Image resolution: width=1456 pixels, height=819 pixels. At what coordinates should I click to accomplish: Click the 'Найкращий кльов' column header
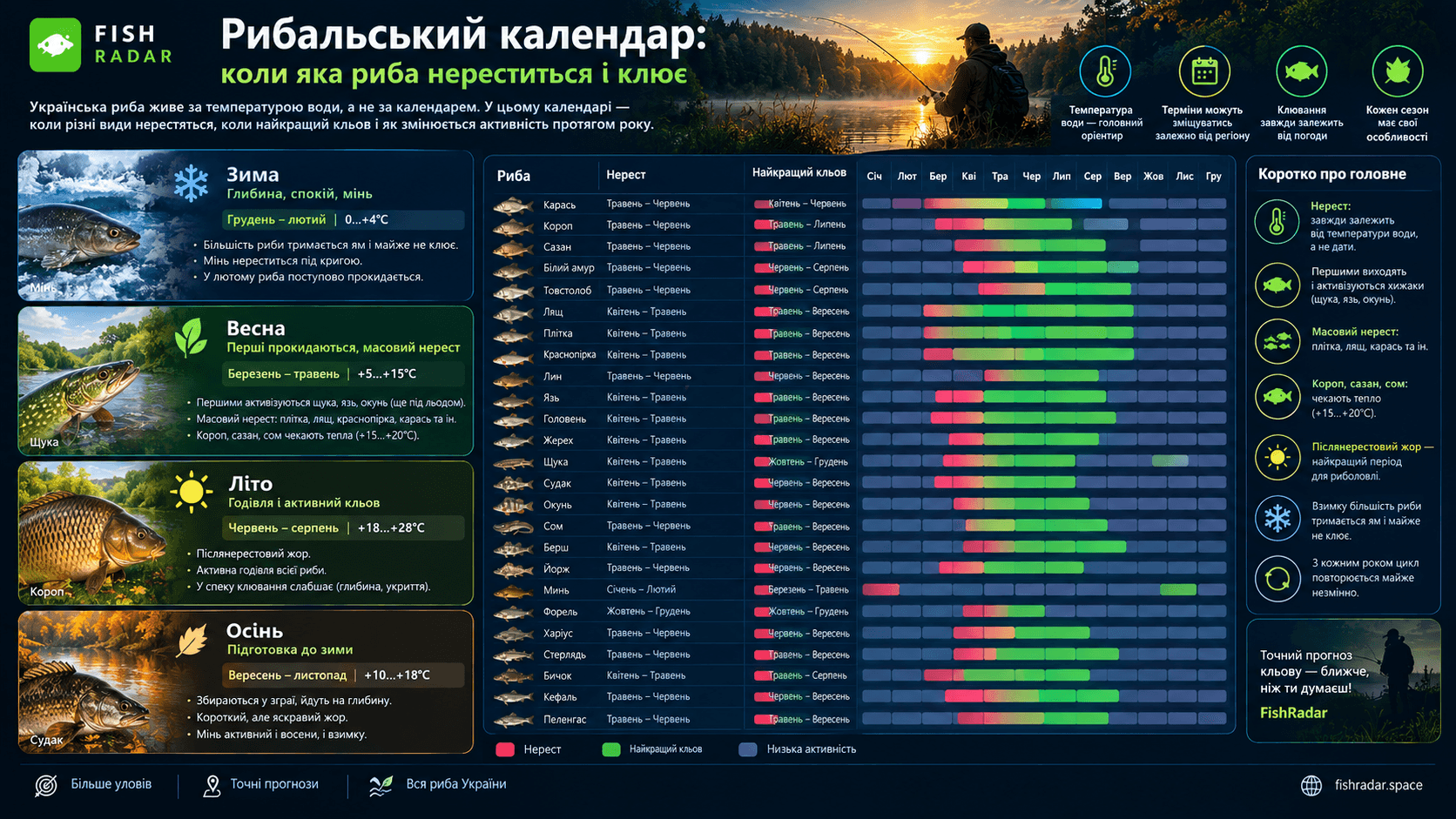(x=799, y=173)
